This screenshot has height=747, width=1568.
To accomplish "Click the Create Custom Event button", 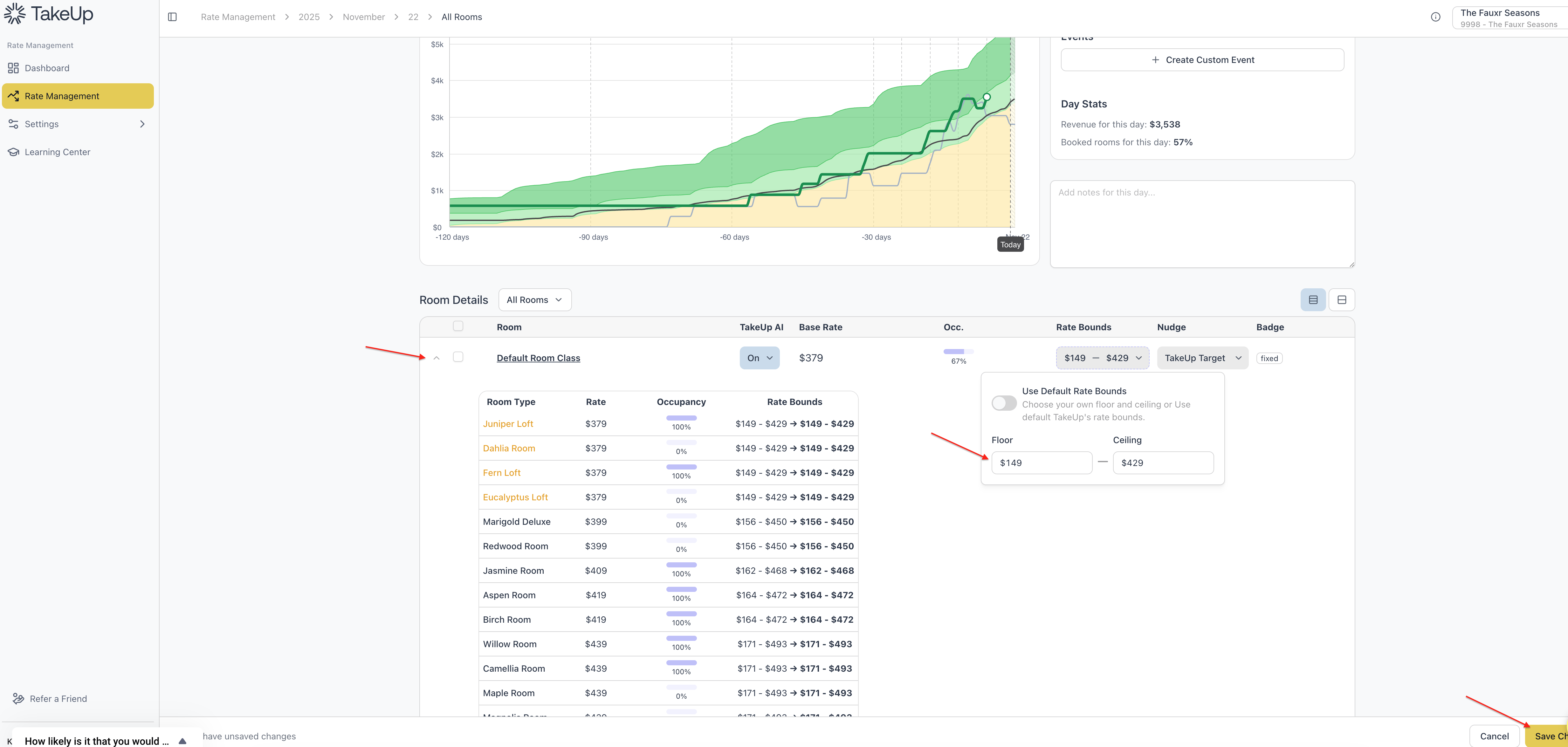I will click(1202, 60).
